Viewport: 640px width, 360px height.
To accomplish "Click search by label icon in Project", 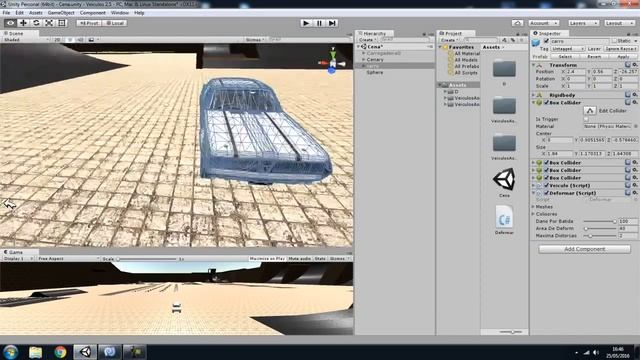I will point(513,40).
